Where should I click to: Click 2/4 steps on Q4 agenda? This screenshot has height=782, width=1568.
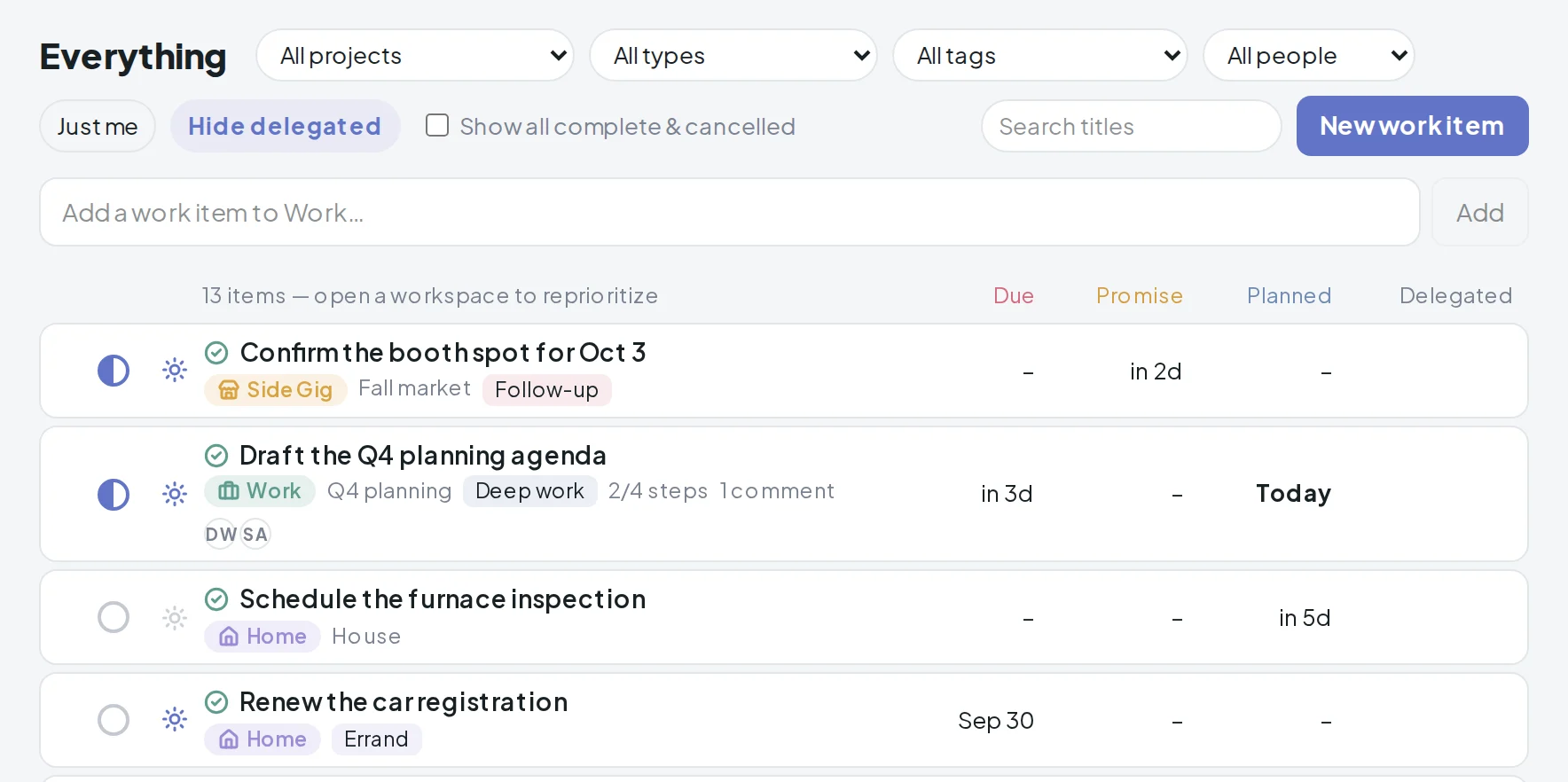[x=658, y=491]
